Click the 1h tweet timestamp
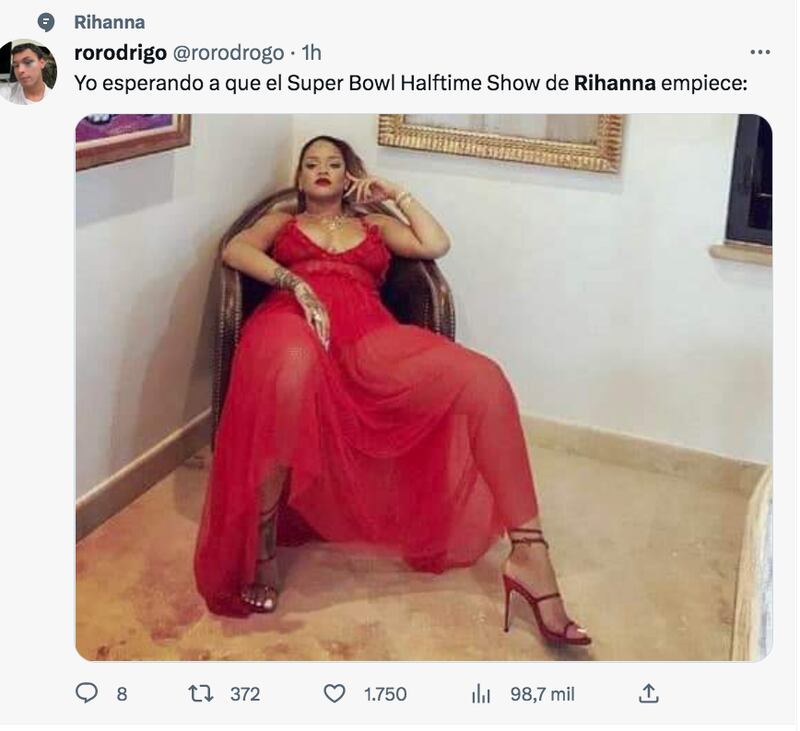The image size is (800, 731). tap(311, 53)
